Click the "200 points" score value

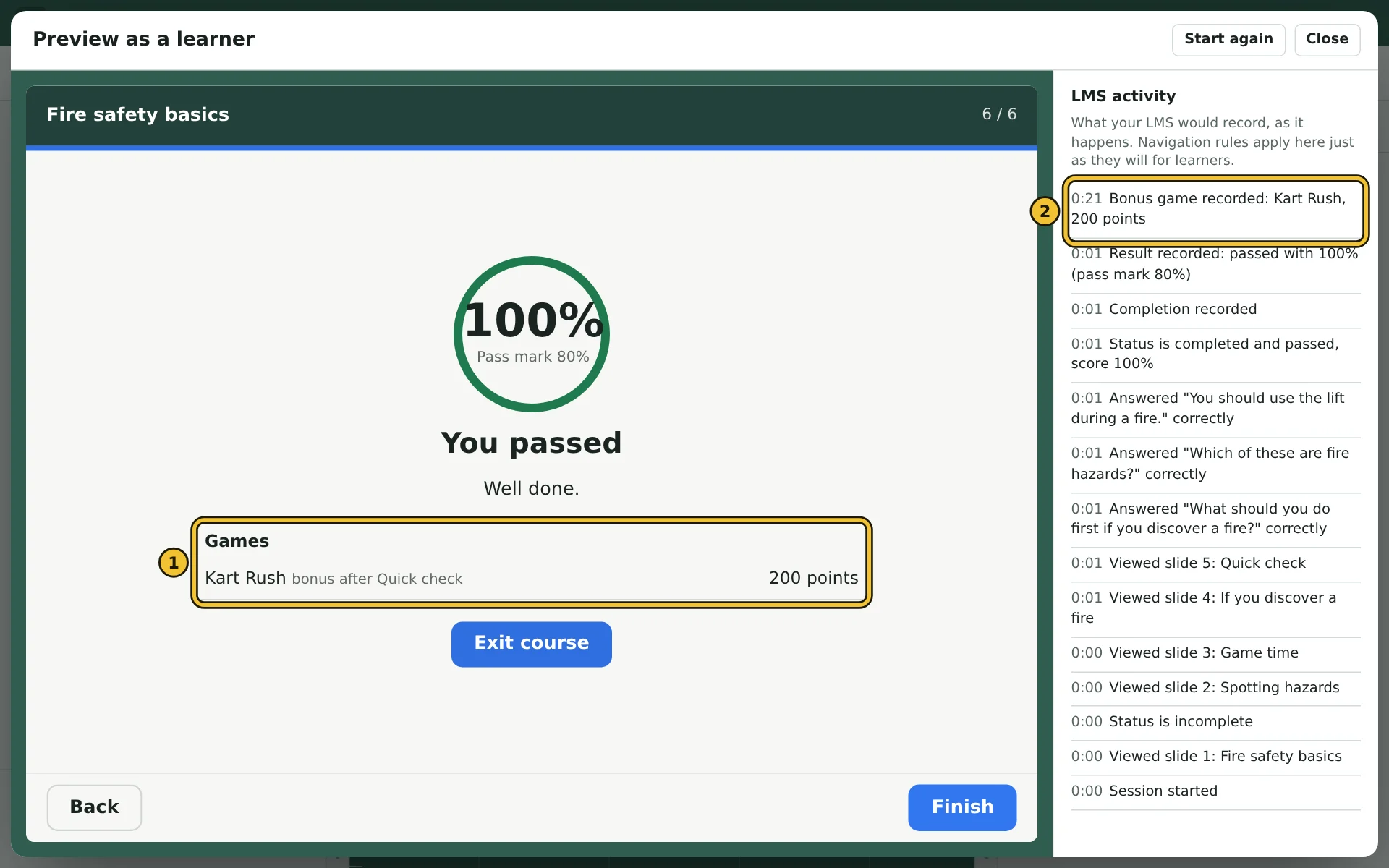(x=813, y=578)
